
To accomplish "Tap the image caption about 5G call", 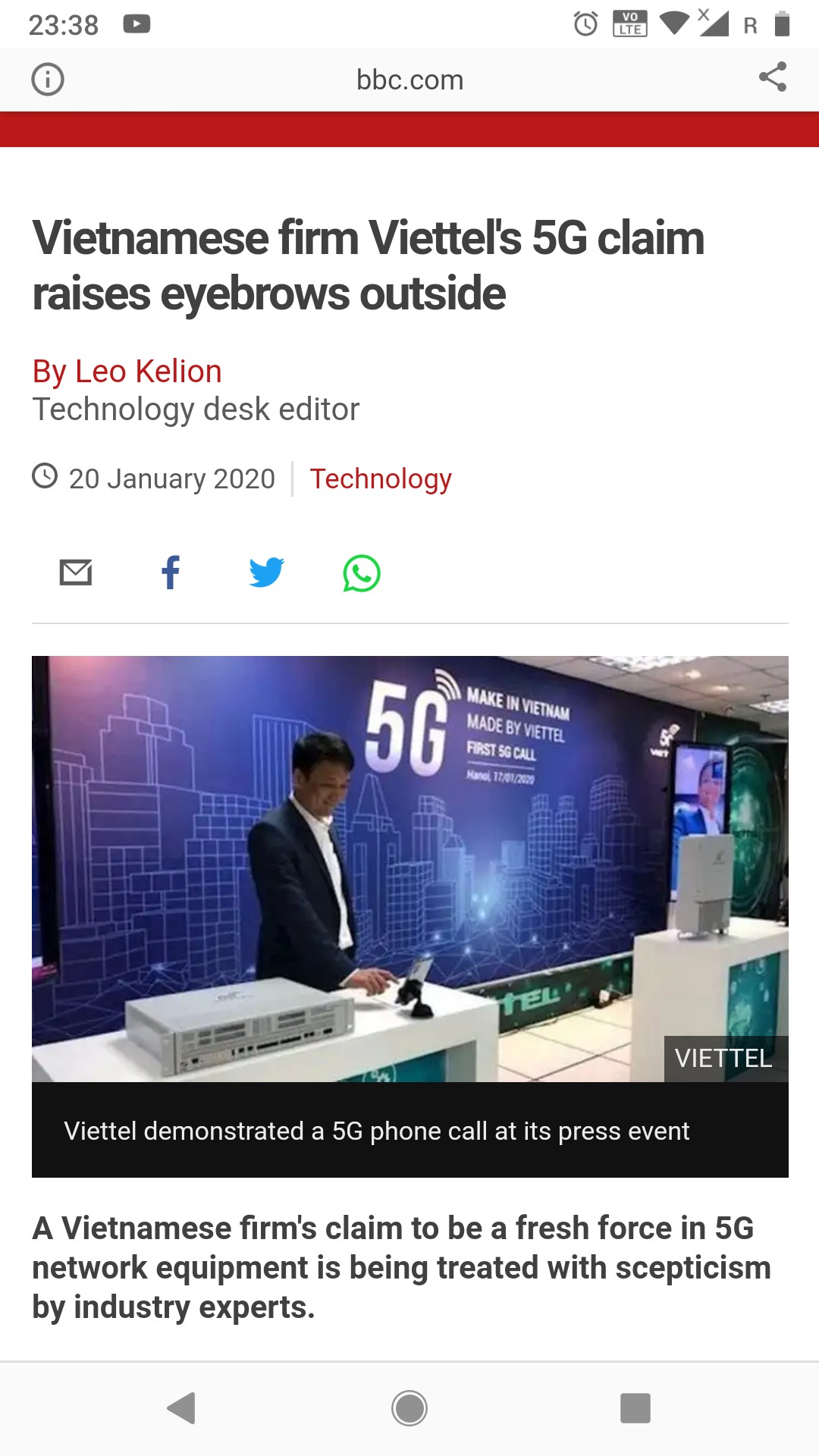I will tap(377, 1131).
